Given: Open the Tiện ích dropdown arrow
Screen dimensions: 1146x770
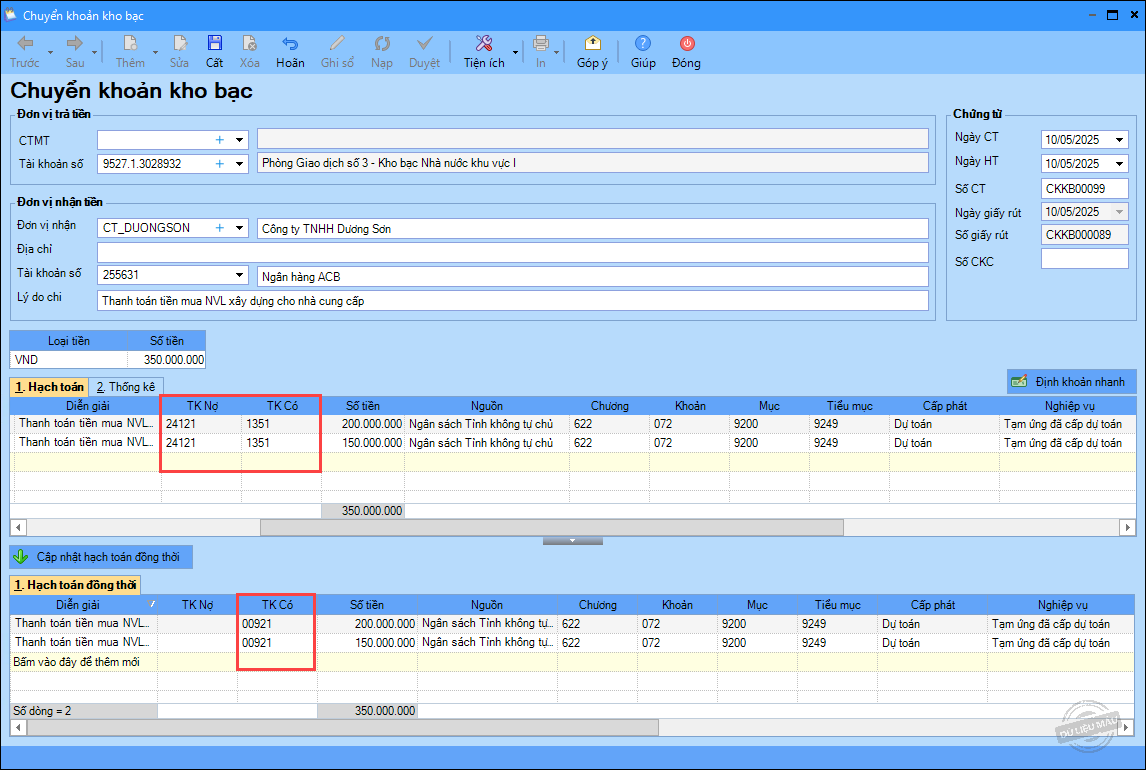Looking at the screenshot, I should click(516, 52).
